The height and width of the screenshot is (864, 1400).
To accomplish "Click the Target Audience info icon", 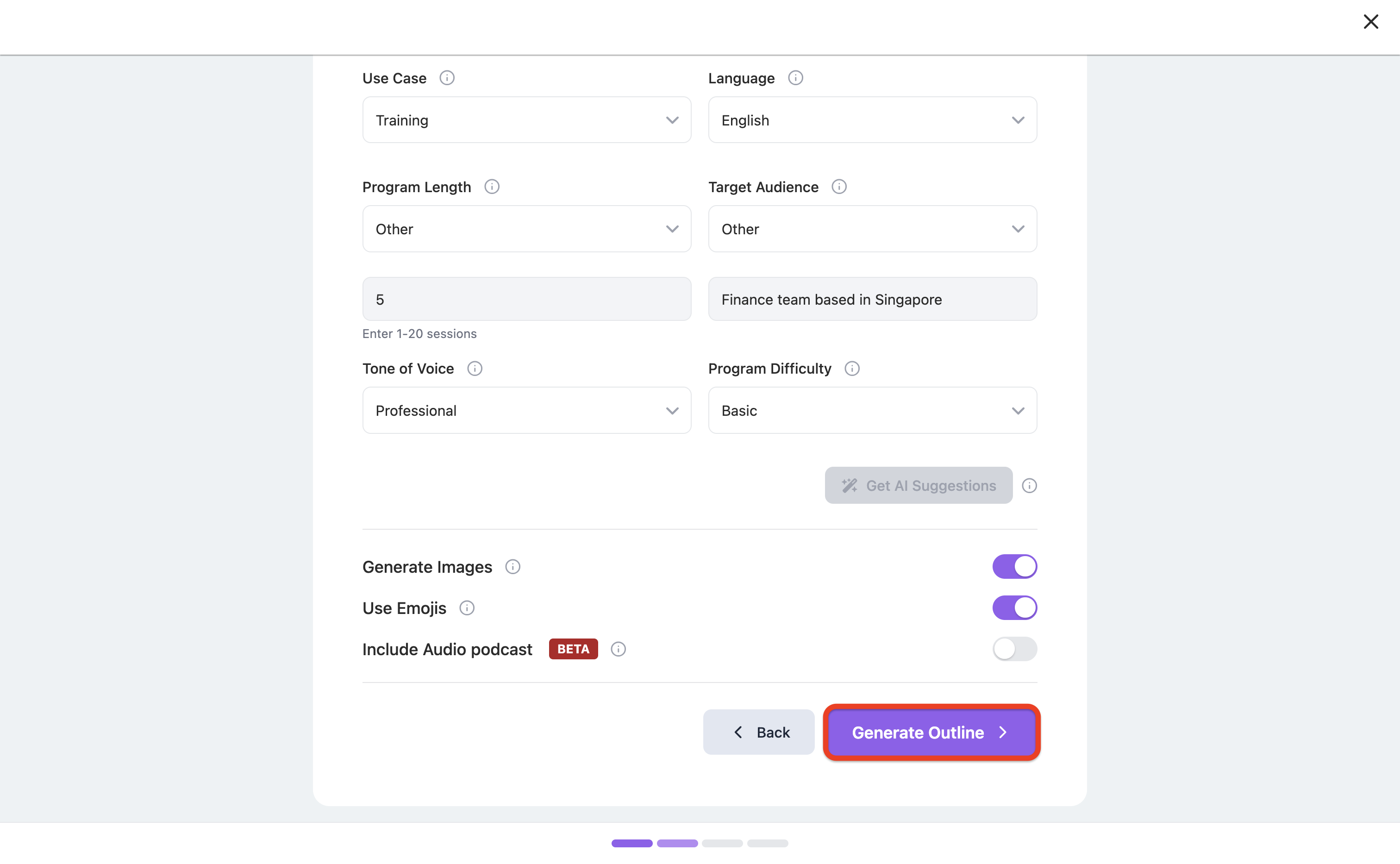I will pyautogui.click(x=838, y=187).
